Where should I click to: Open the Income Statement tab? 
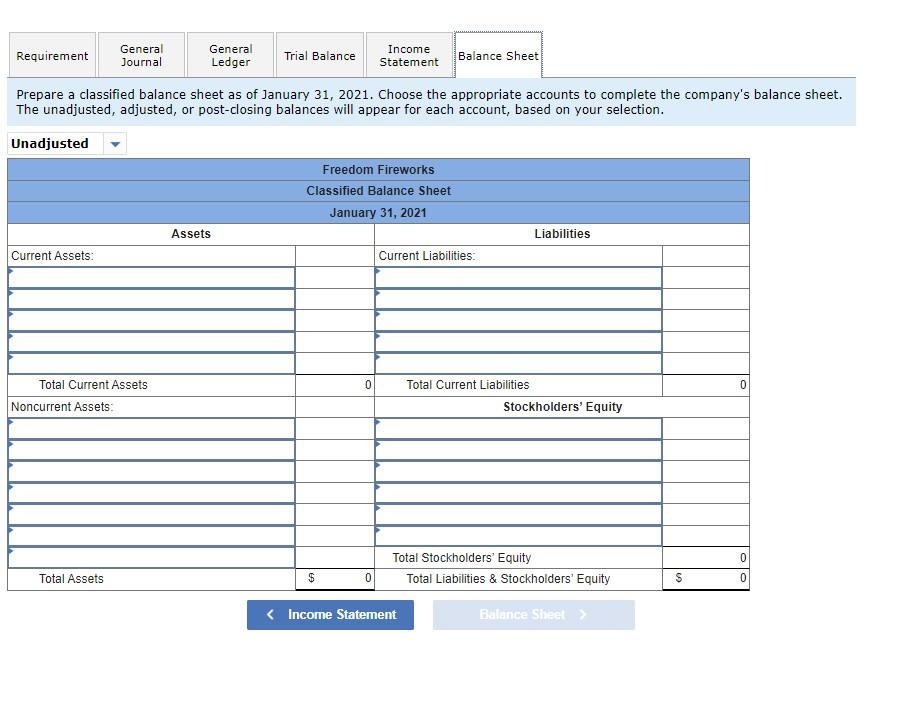409,55
